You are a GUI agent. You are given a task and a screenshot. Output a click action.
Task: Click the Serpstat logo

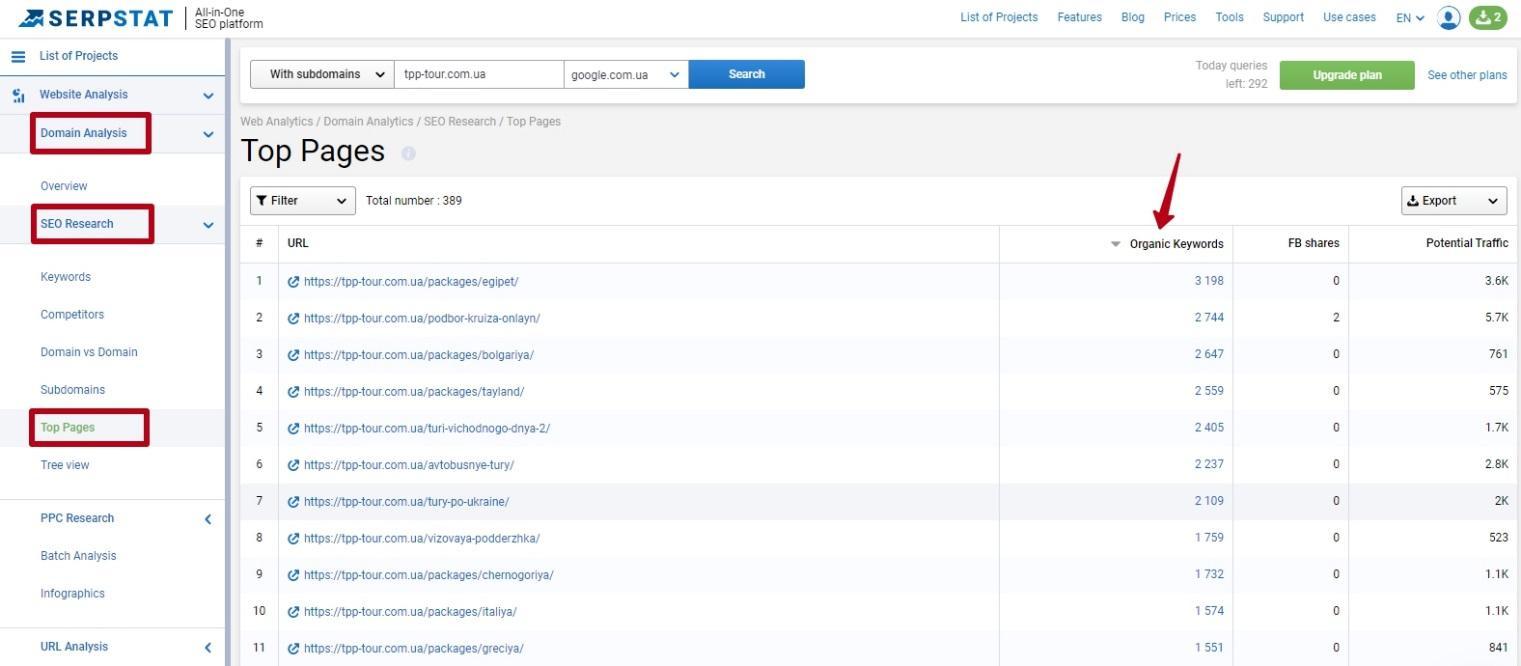pyautogui.click(x=96, y=18)
